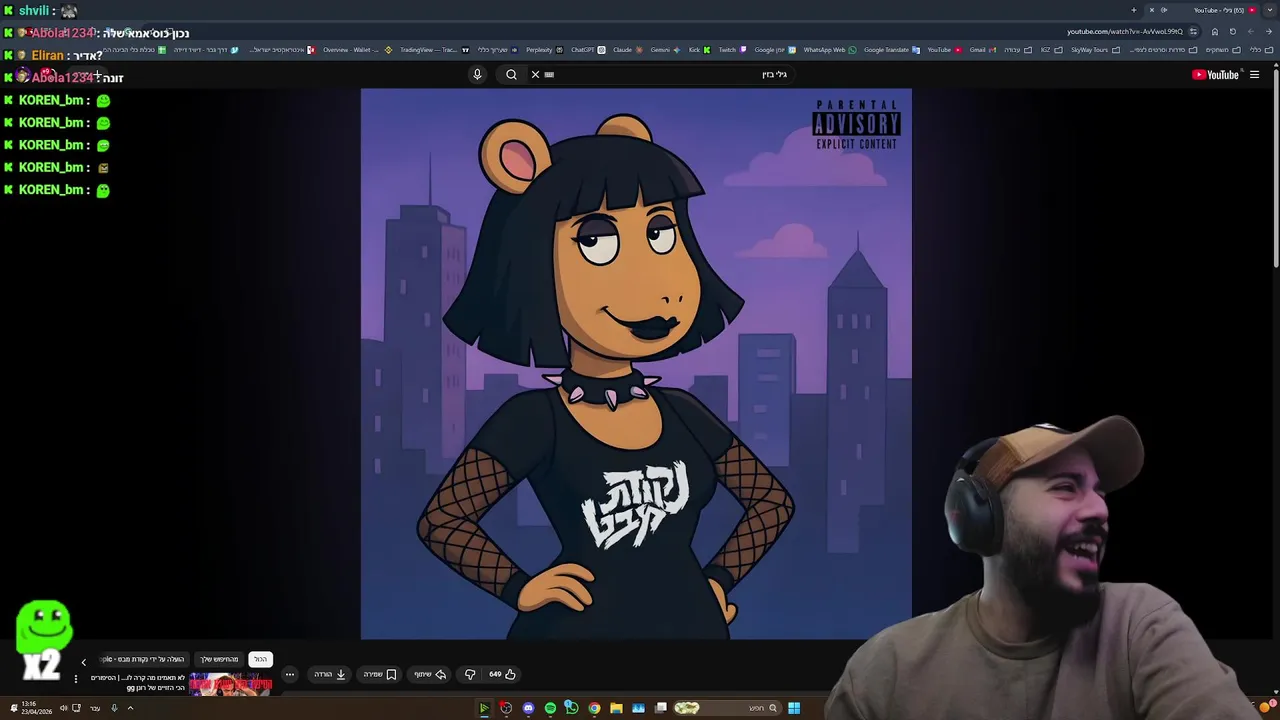Click the שמירה save button
This screenshot has width=1280, height=720.
380,674
